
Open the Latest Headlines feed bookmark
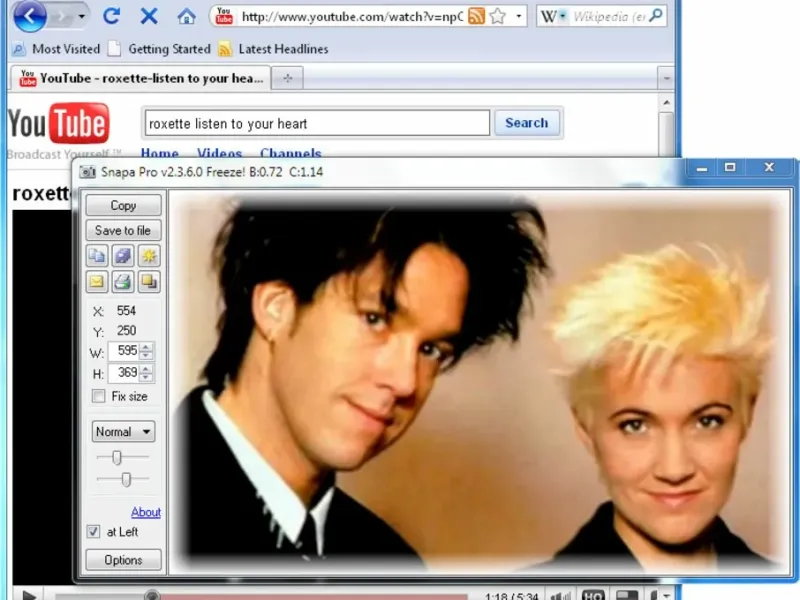[x=273, y=49]
